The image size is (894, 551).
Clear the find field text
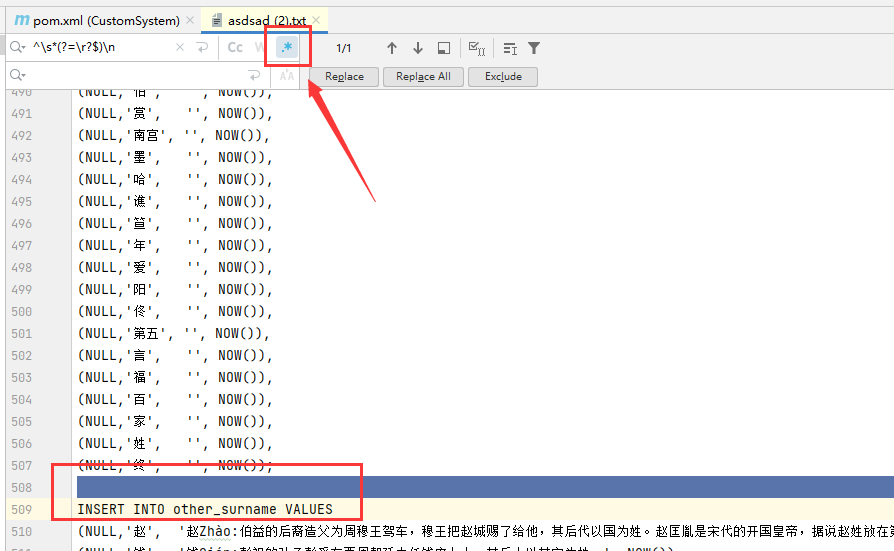coord(180,47)
